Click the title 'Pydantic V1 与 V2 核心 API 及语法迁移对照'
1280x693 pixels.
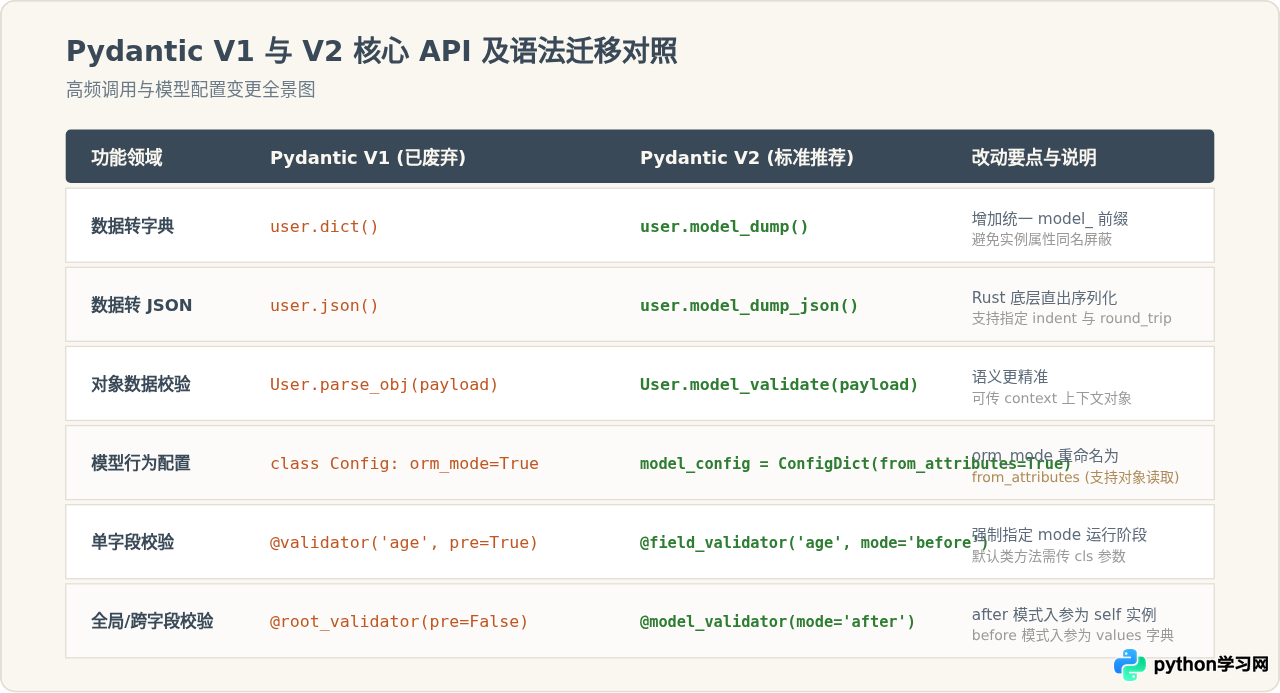[371, 51]
